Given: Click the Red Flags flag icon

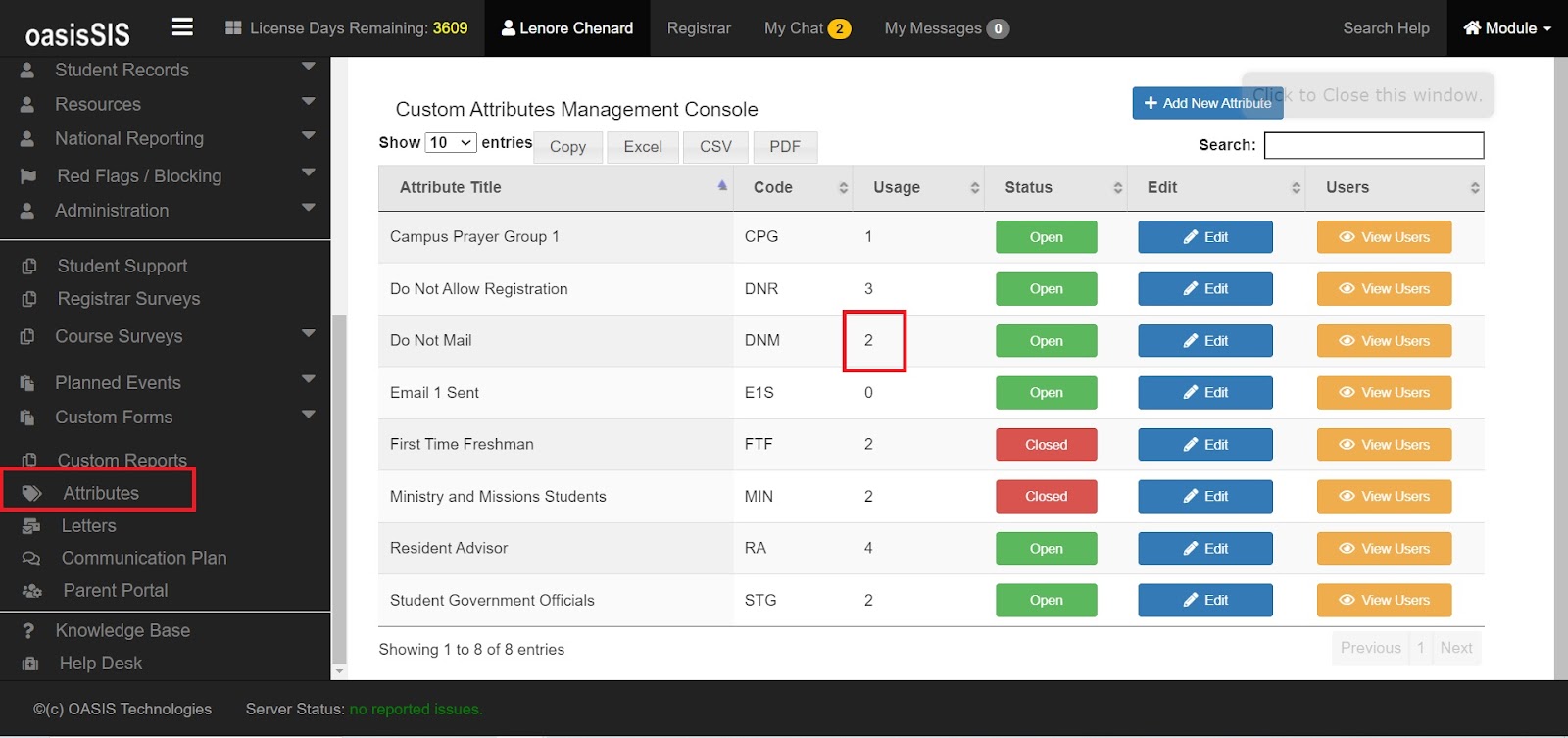Looking at the screenshot, I should pyautogui.click(x=28, y=176).
